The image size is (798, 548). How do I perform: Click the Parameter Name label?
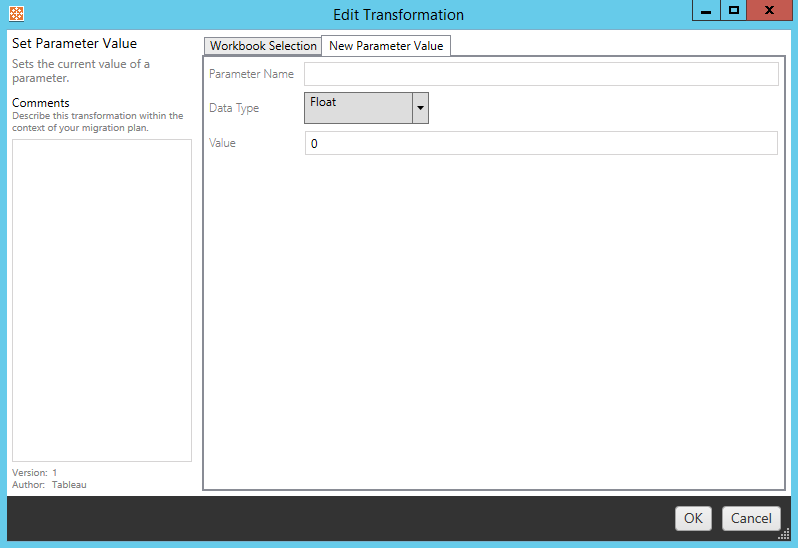pos(251,75)
